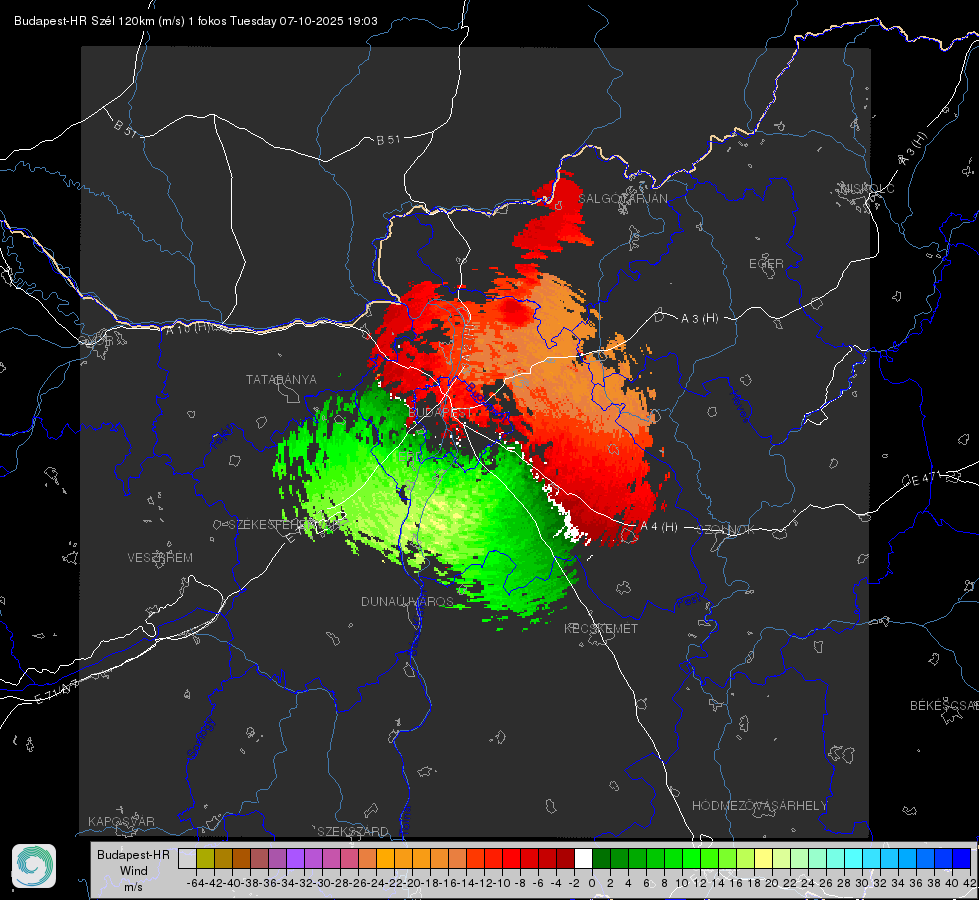Choose the mint swatch between 24 and 26
The width and height of the screenshot is (979, 900).
click(817, 858)
